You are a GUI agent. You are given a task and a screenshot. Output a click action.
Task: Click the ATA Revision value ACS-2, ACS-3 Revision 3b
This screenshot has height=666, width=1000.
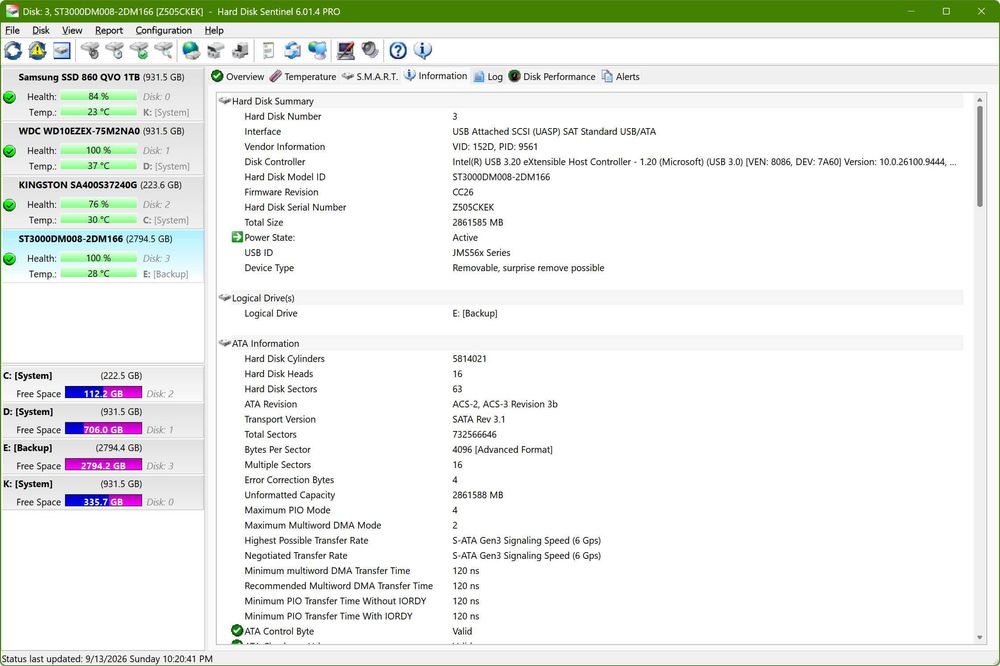[505, 404]
